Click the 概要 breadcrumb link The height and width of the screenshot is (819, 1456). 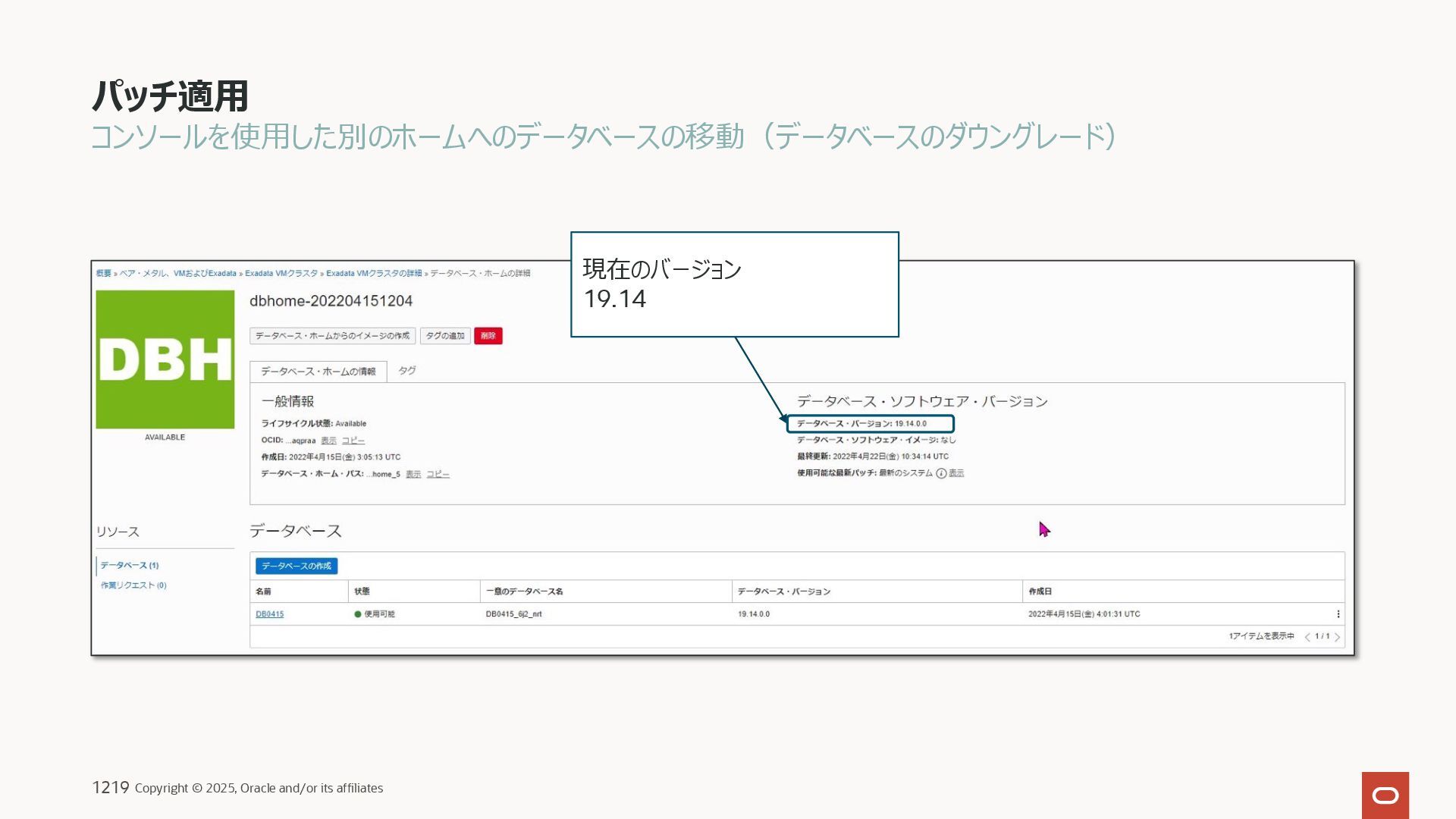pos(103,273)
